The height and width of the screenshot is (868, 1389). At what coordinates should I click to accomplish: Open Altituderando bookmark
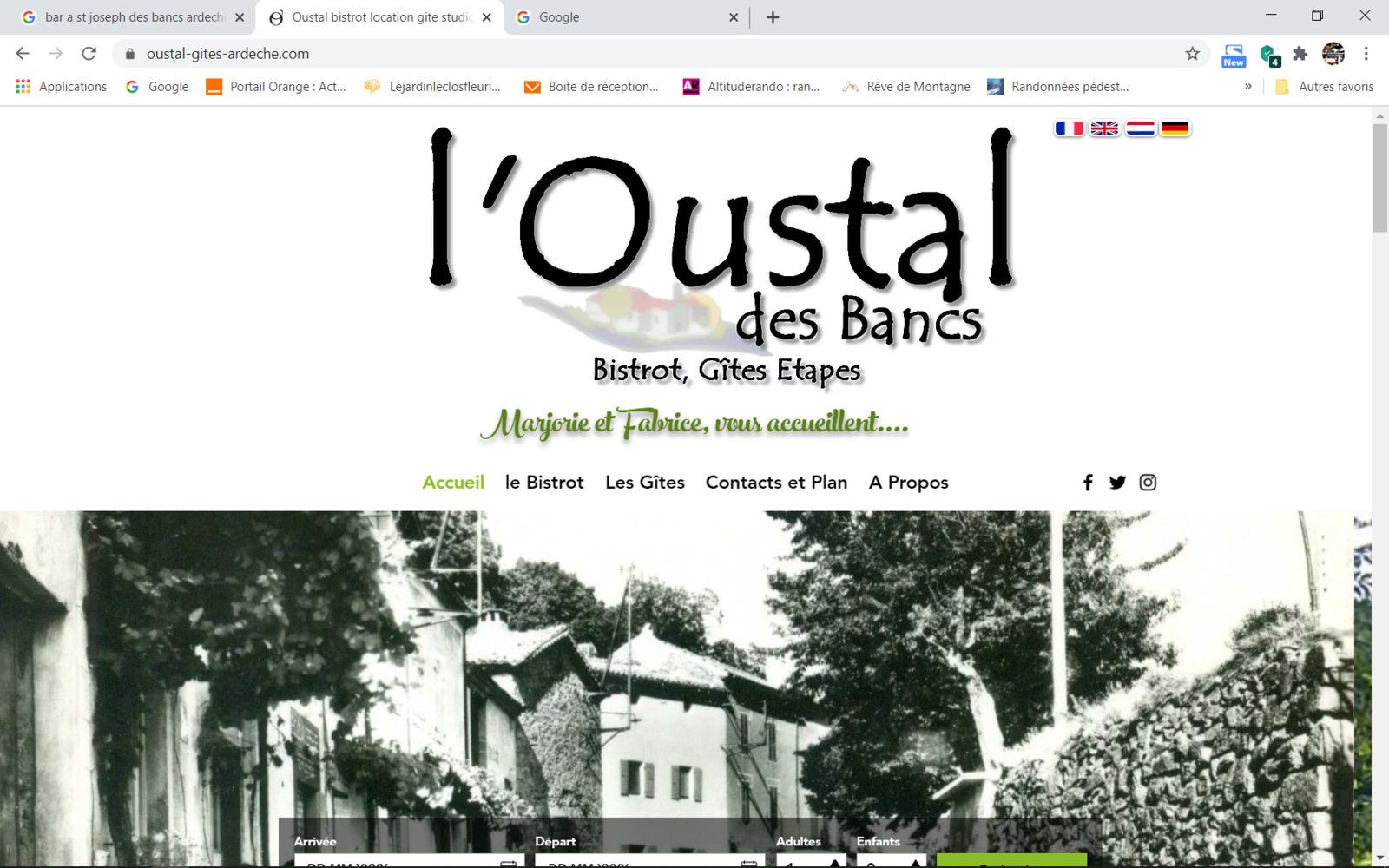point(752,87)
